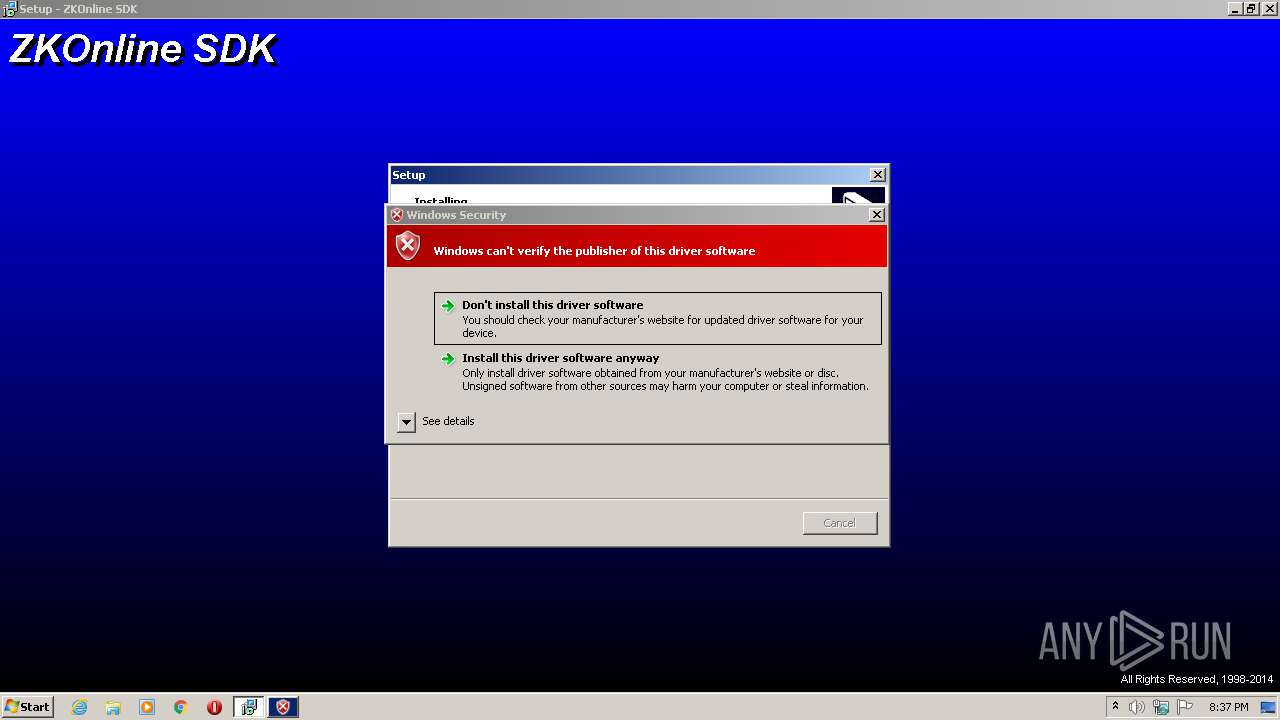Open Internet Explorer from taskbar
Image resolution: width=1280 pixels, height=720 pixels.
point(80,707)
